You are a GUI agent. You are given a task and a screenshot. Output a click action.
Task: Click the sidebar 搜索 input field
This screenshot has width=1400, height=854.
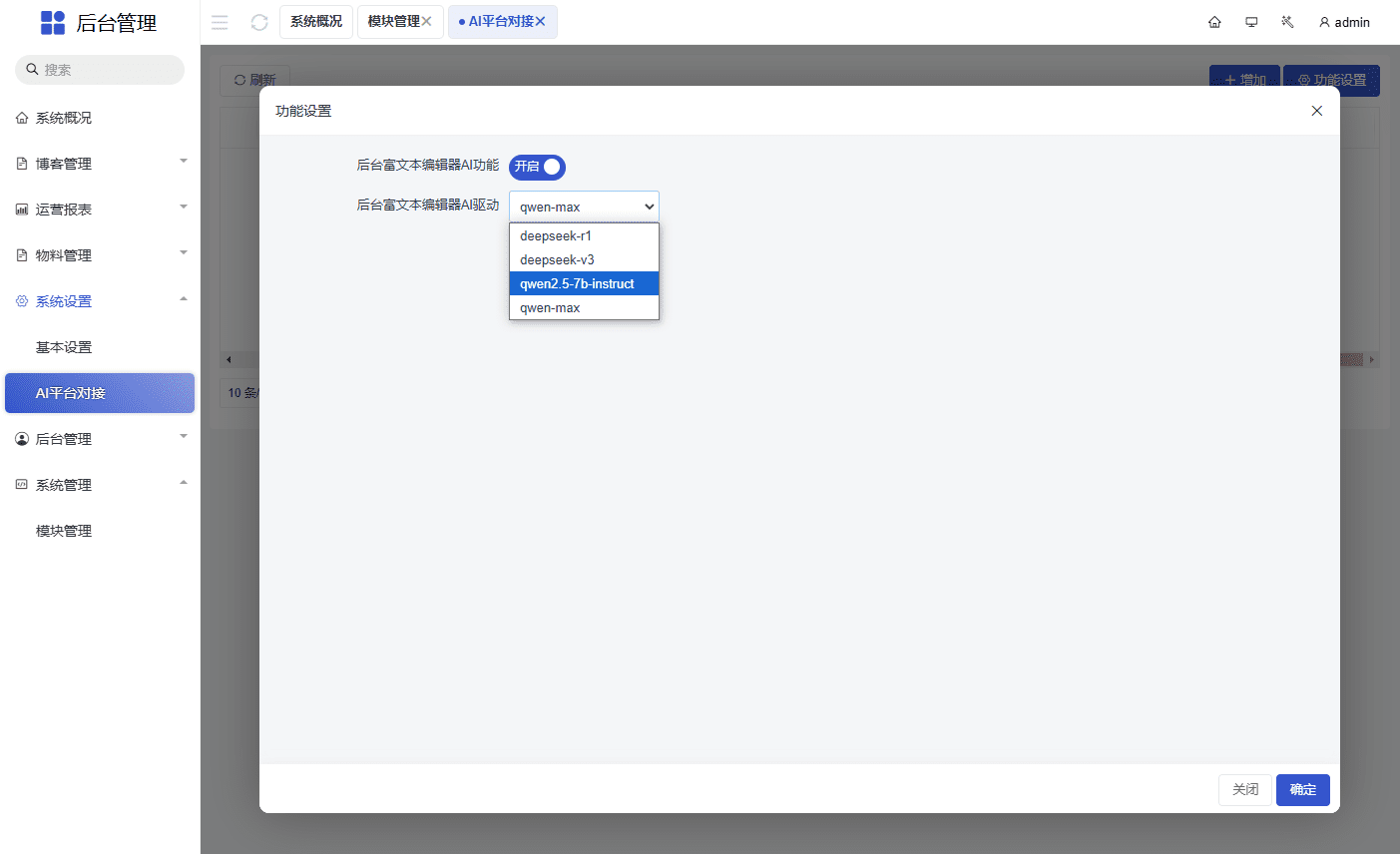coord(105,70)
